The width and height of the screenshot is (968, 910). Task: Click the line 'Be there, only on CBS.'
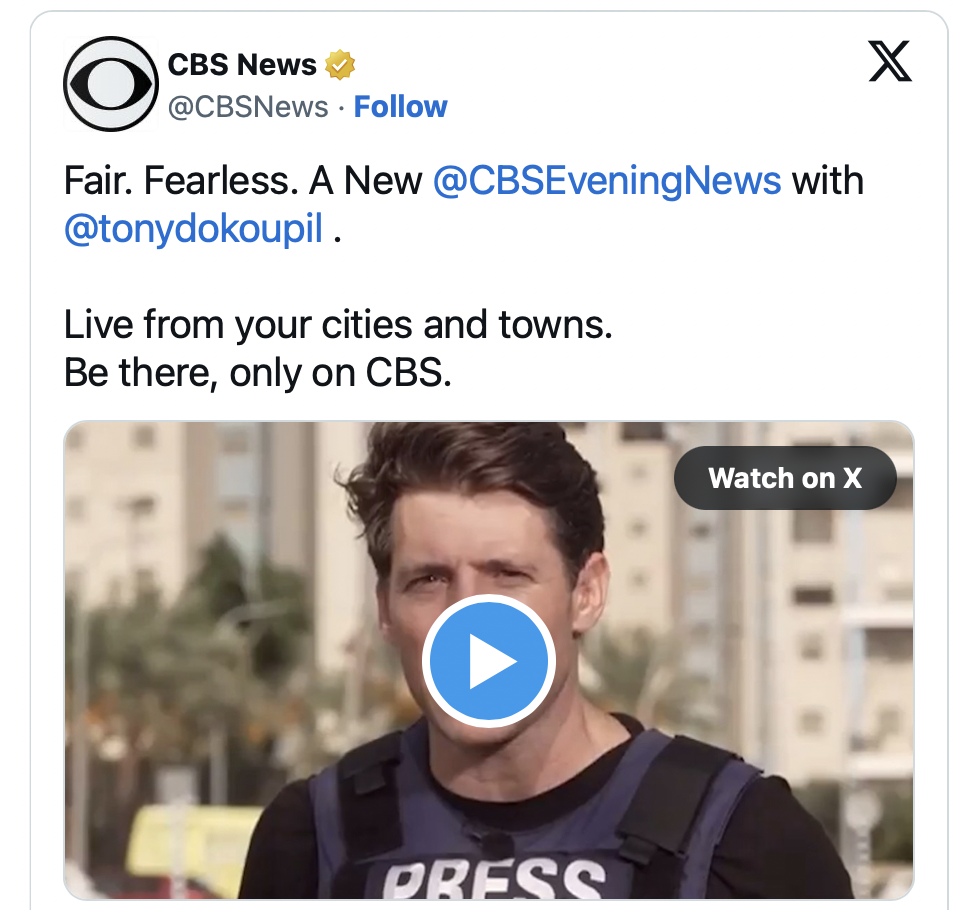click(x=258, y=372)
